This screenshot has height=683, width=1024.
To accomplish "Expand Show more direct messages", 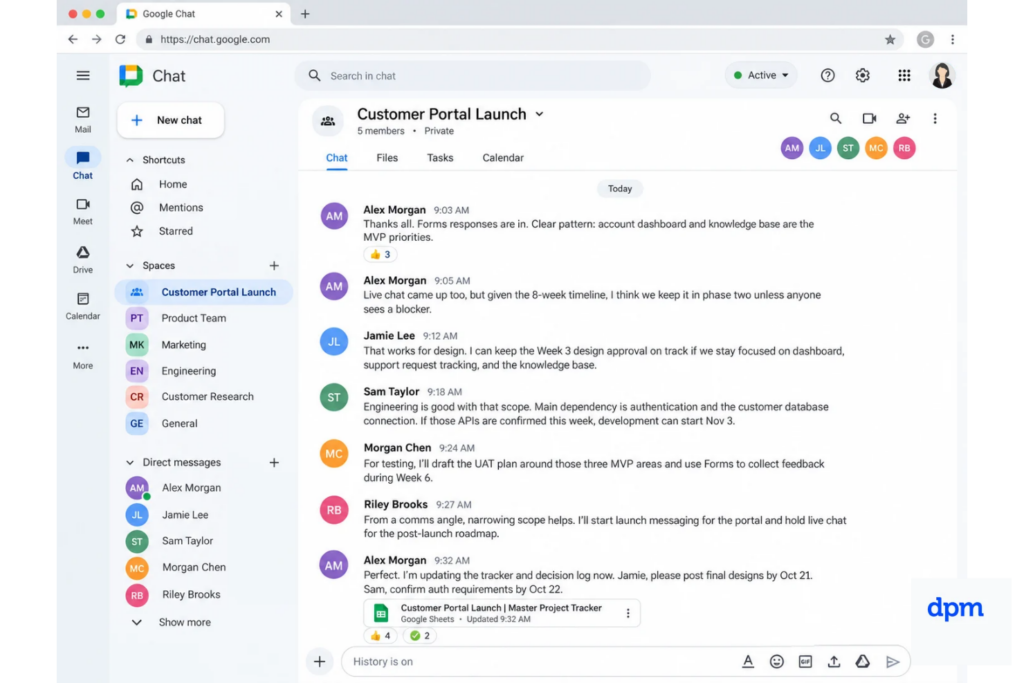I will (172, 622).
